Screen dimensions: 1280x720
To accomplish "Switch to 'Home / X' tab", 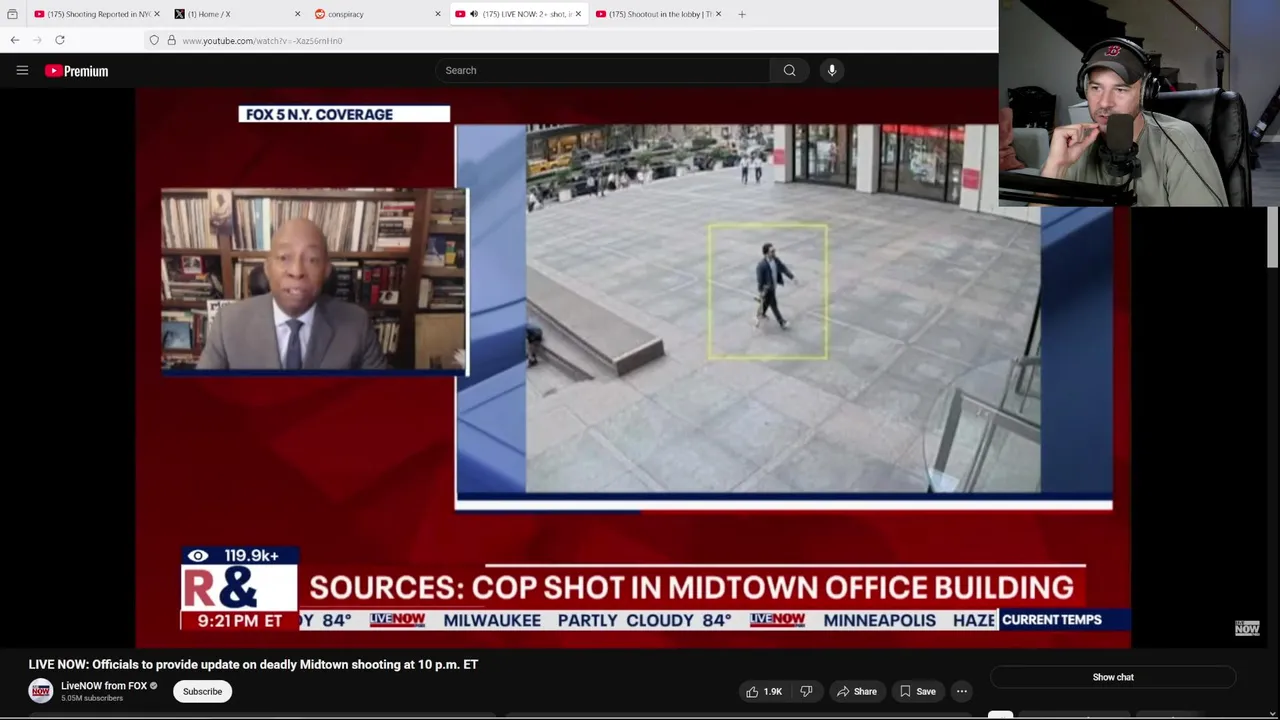I will [236, 14].
